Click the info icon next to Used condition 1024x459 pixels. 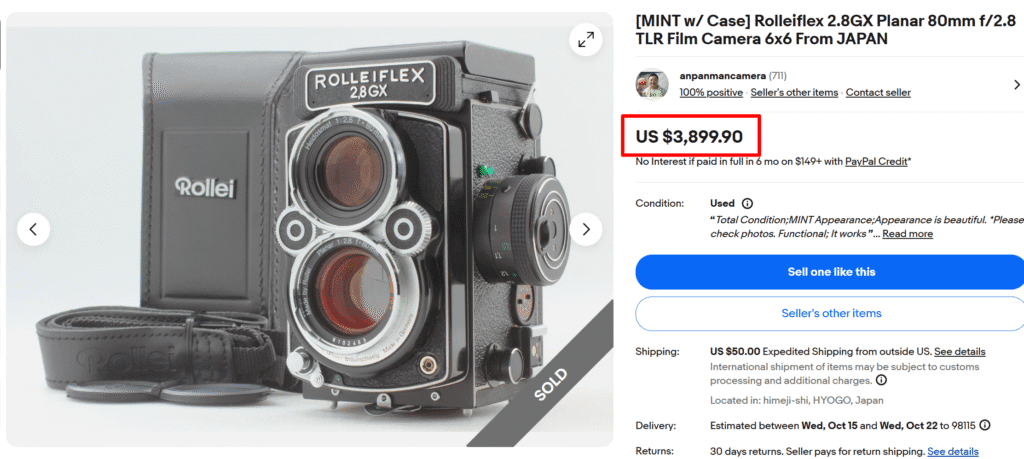click(x=748, y=203)
